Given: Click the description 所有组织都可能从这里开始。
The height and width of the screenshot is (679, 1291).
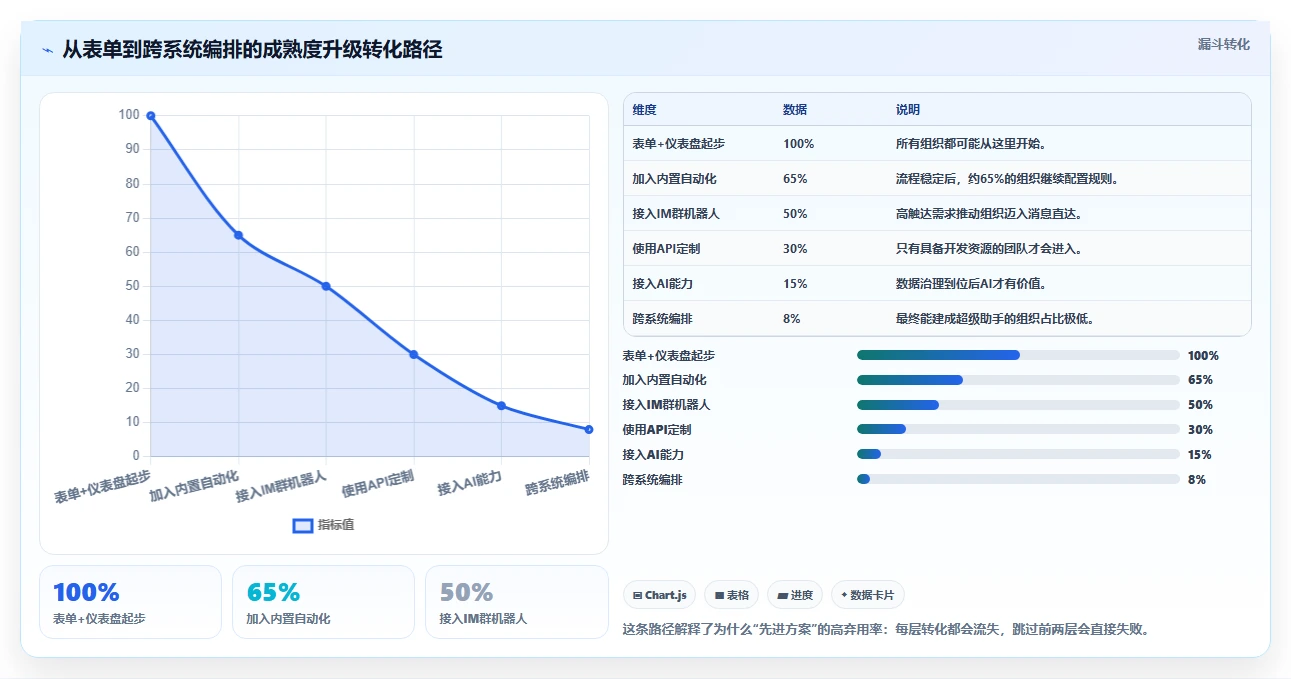Looking at the screenshot, I should [x=971, y=144].
